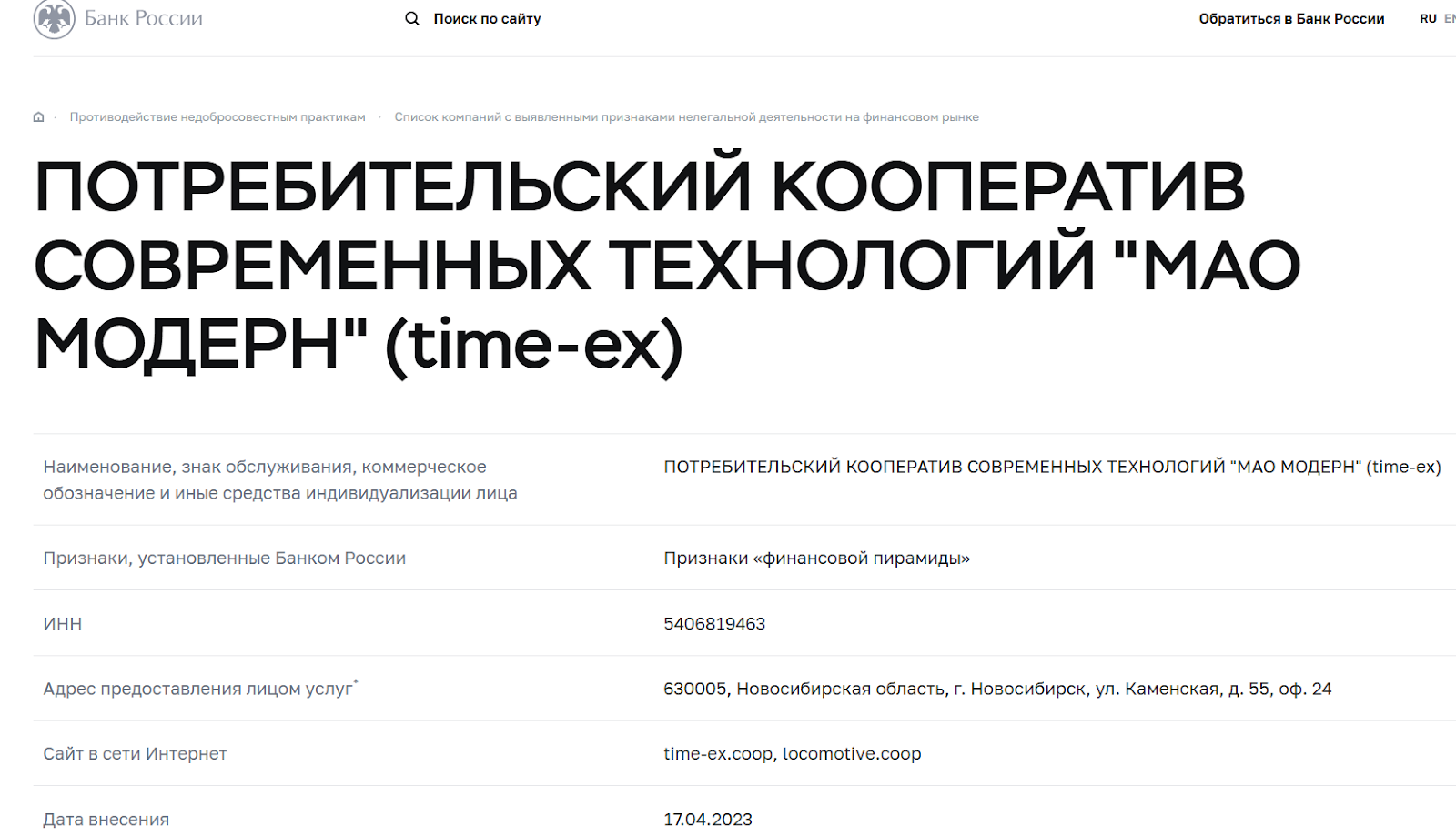Open the site search magnifier icon

click(411, 17)
